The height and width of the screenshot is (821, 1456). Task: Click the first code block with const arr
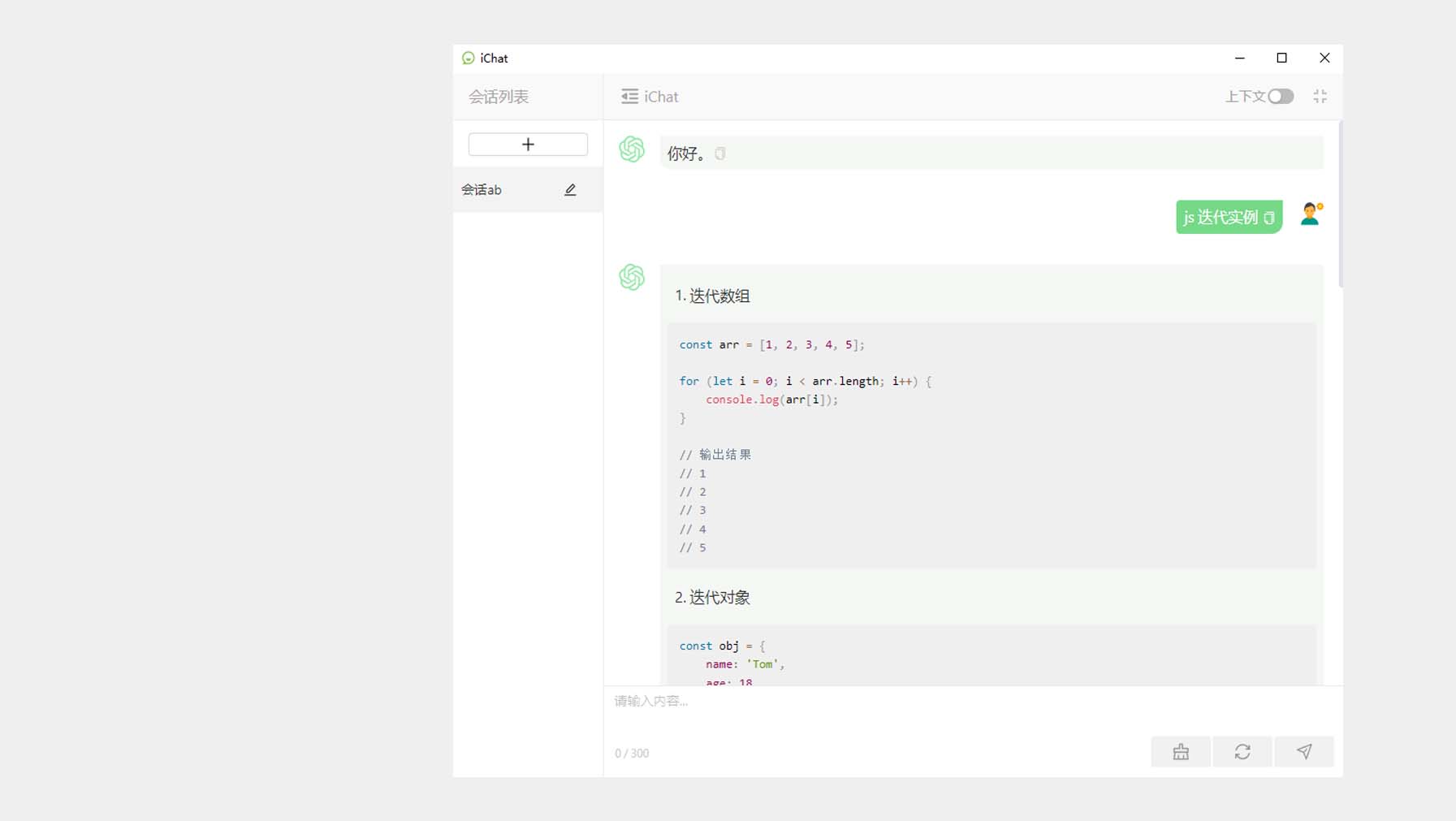[991, 445]
